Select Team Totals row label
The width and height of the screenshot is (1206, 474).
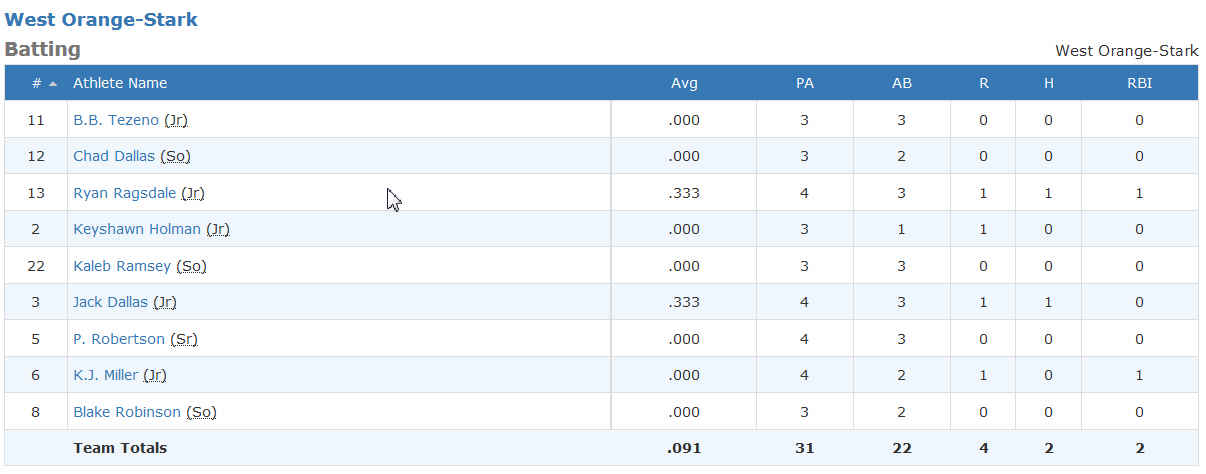coord(120,448)
